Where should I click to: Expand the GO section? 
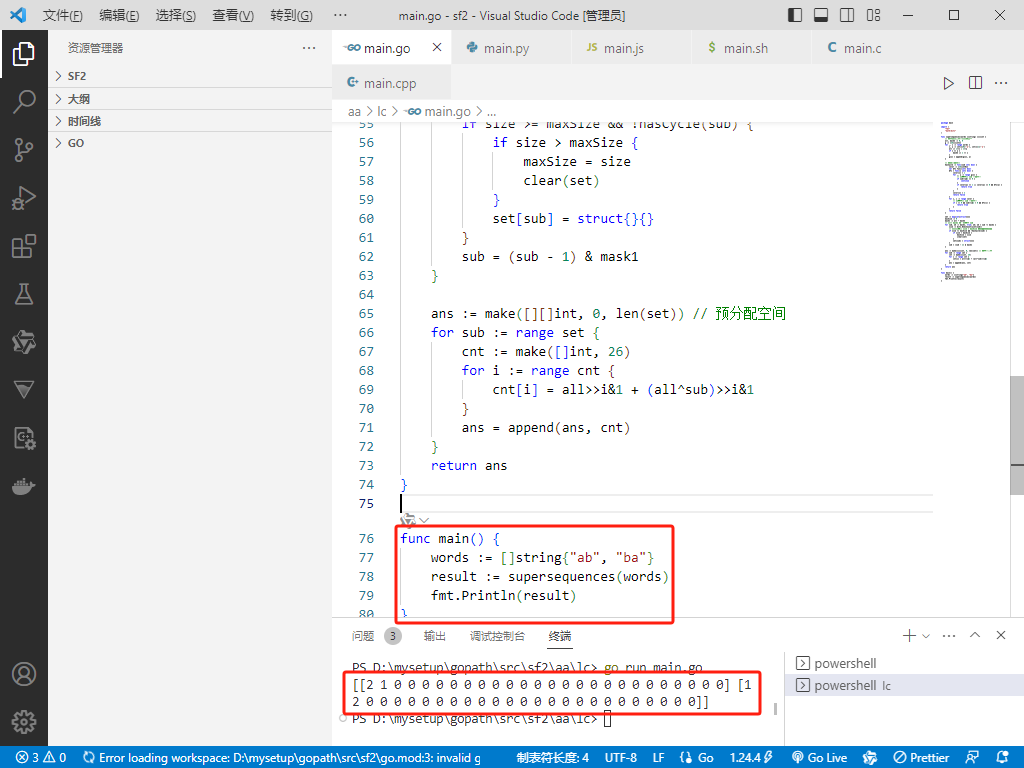(190, 143)
